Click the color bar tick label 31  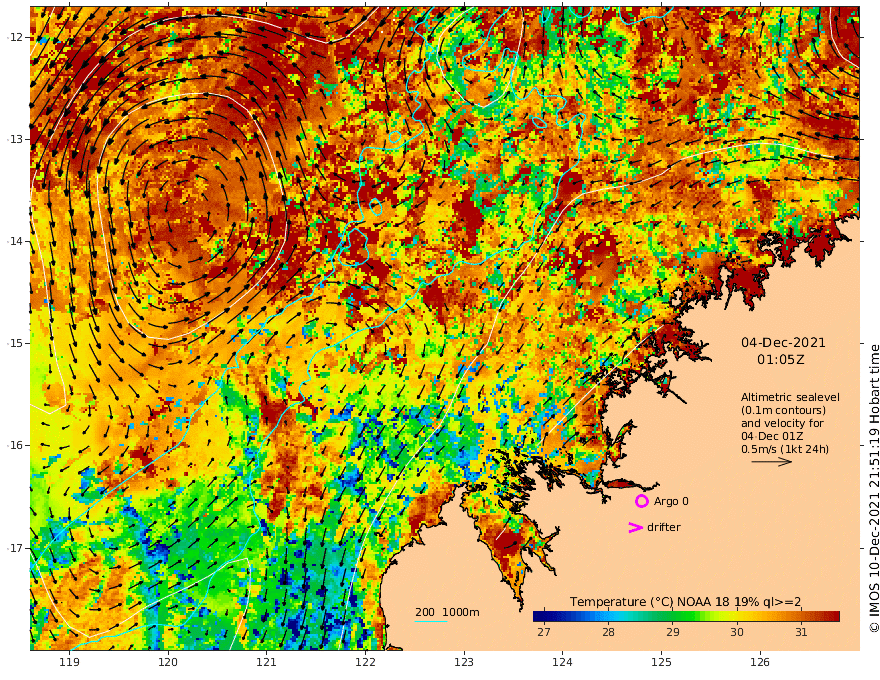pyautogui.click(x=801, y=632)
